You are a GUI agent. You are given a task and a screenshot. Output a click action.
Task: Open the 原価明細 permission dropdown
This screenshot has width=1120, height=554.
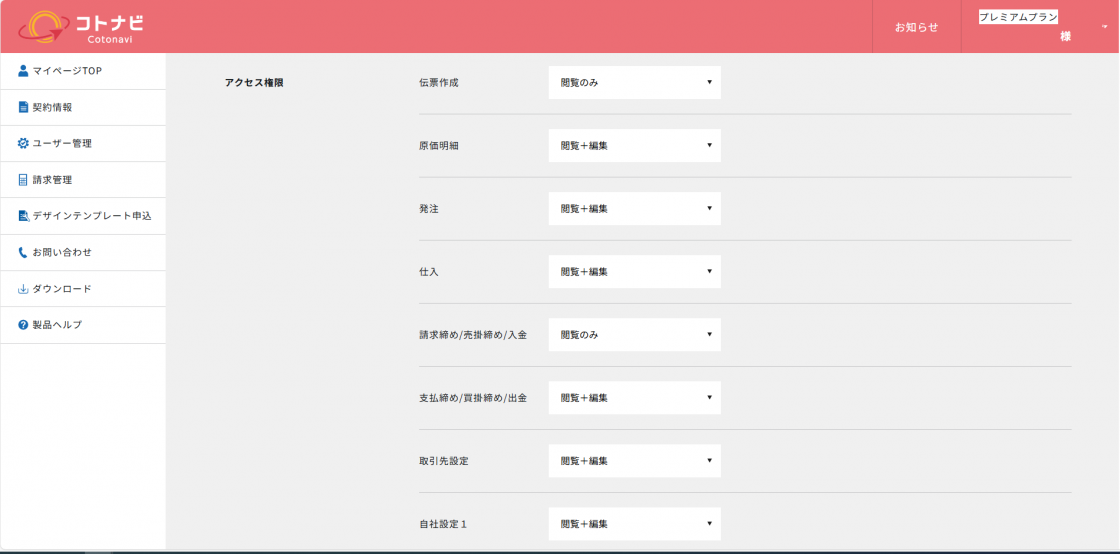634,145
